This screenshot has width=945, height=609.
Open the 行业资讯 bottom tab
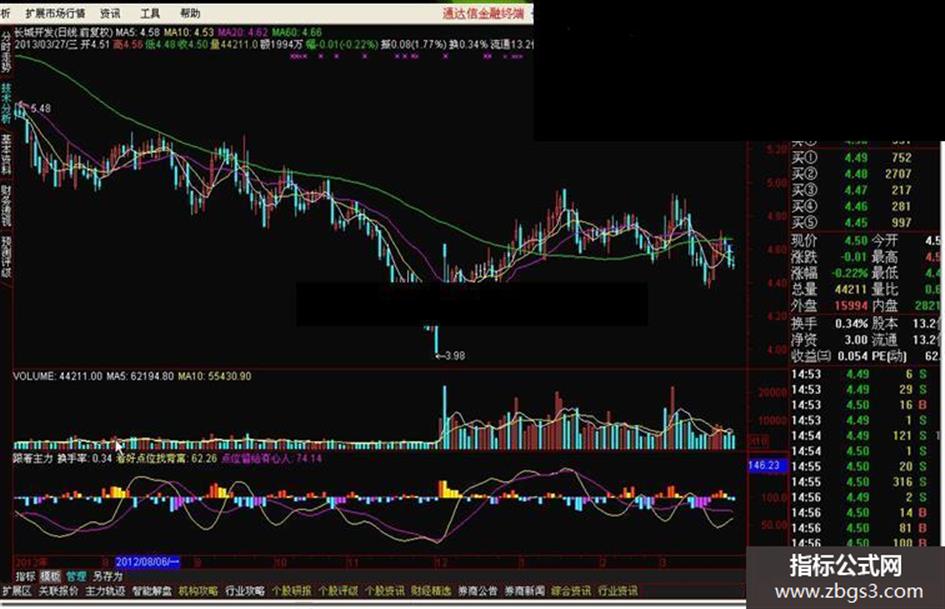(x=618, y=591)
